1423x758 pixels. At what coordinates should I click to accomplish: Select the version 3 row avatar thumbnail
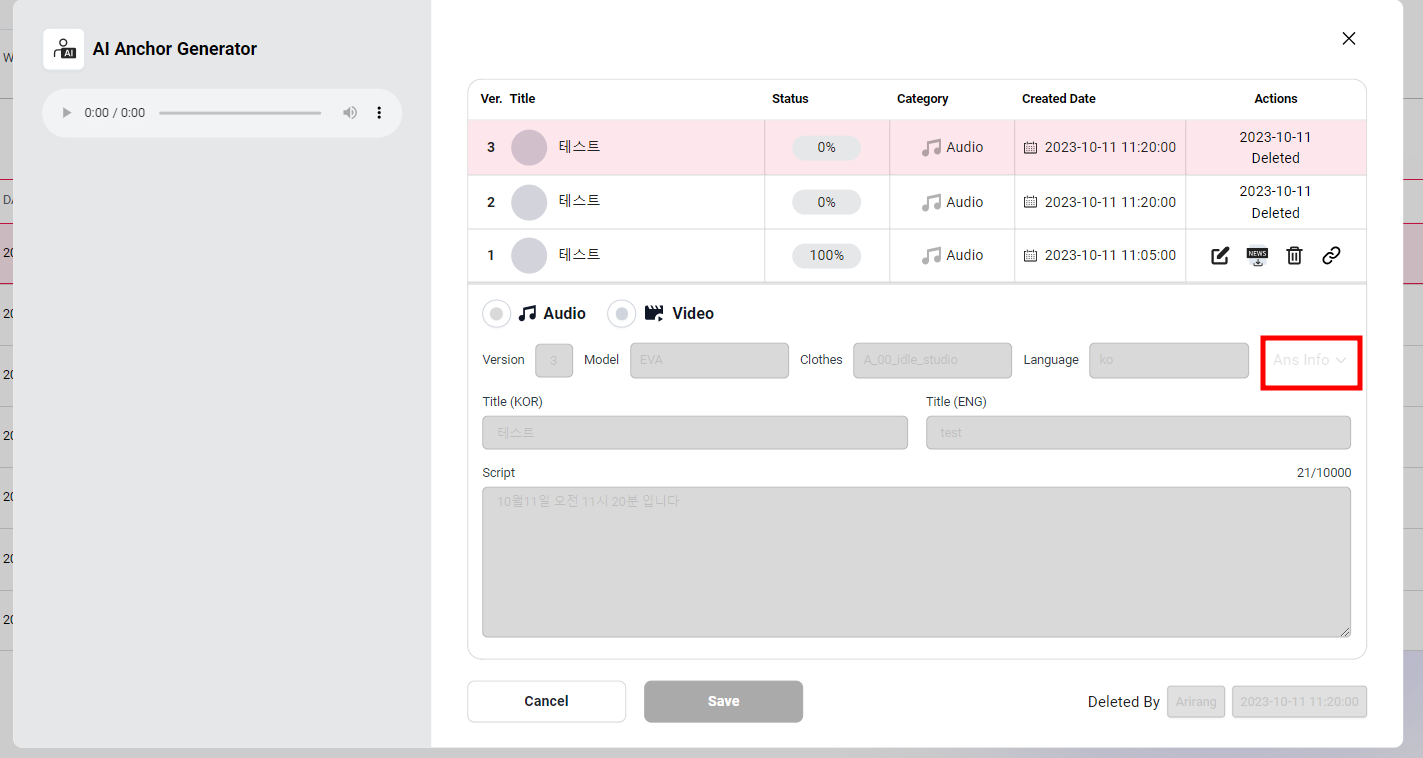[529, 148]
